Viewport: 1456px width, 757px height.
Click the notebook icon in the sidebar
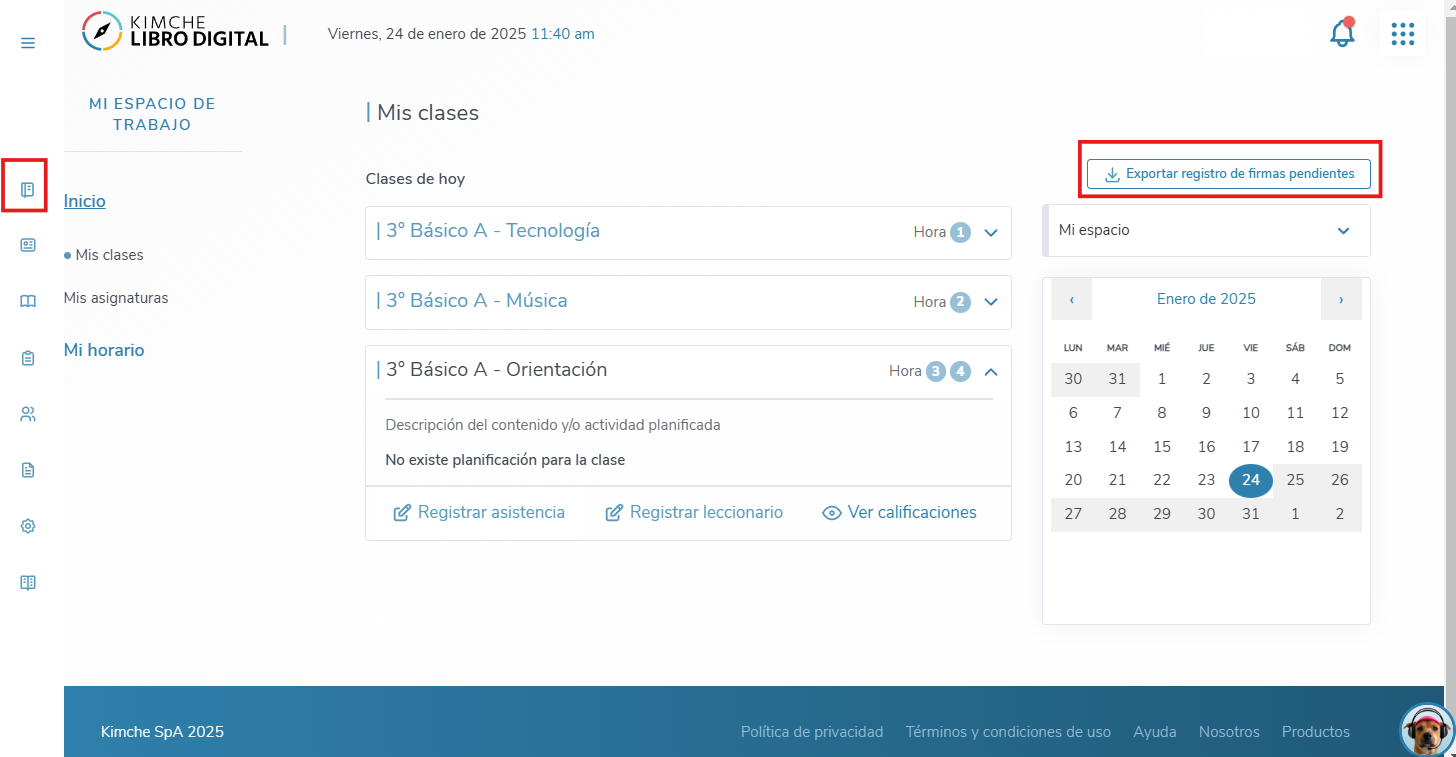[28, 189]
